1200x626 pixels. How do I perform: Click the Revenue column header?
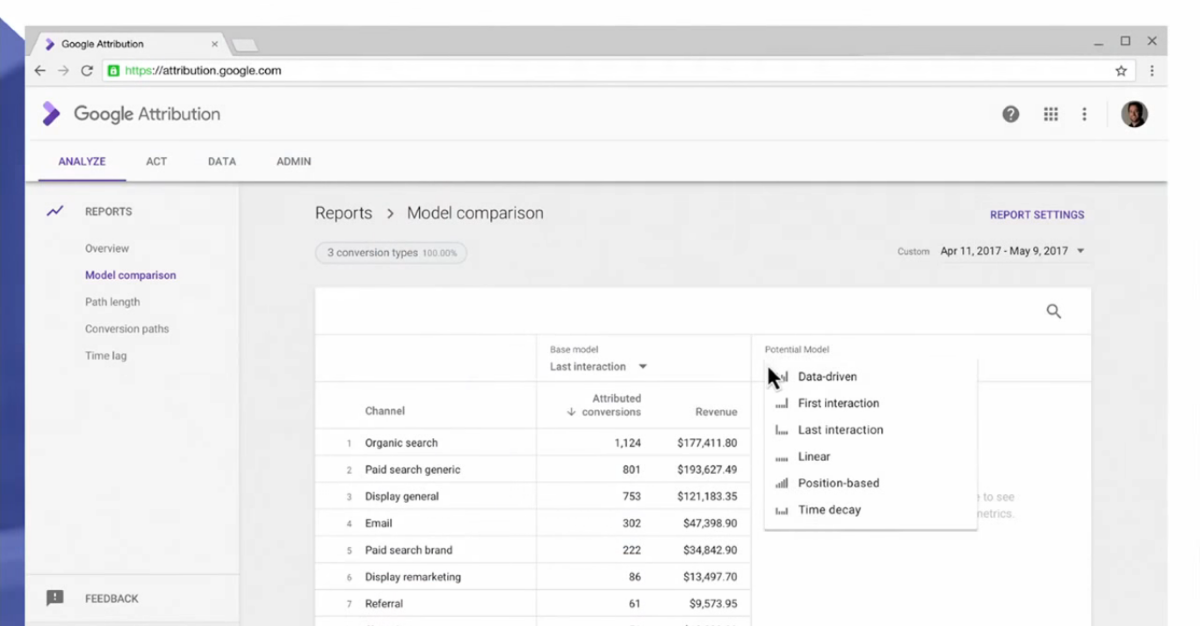coord(716,411)
